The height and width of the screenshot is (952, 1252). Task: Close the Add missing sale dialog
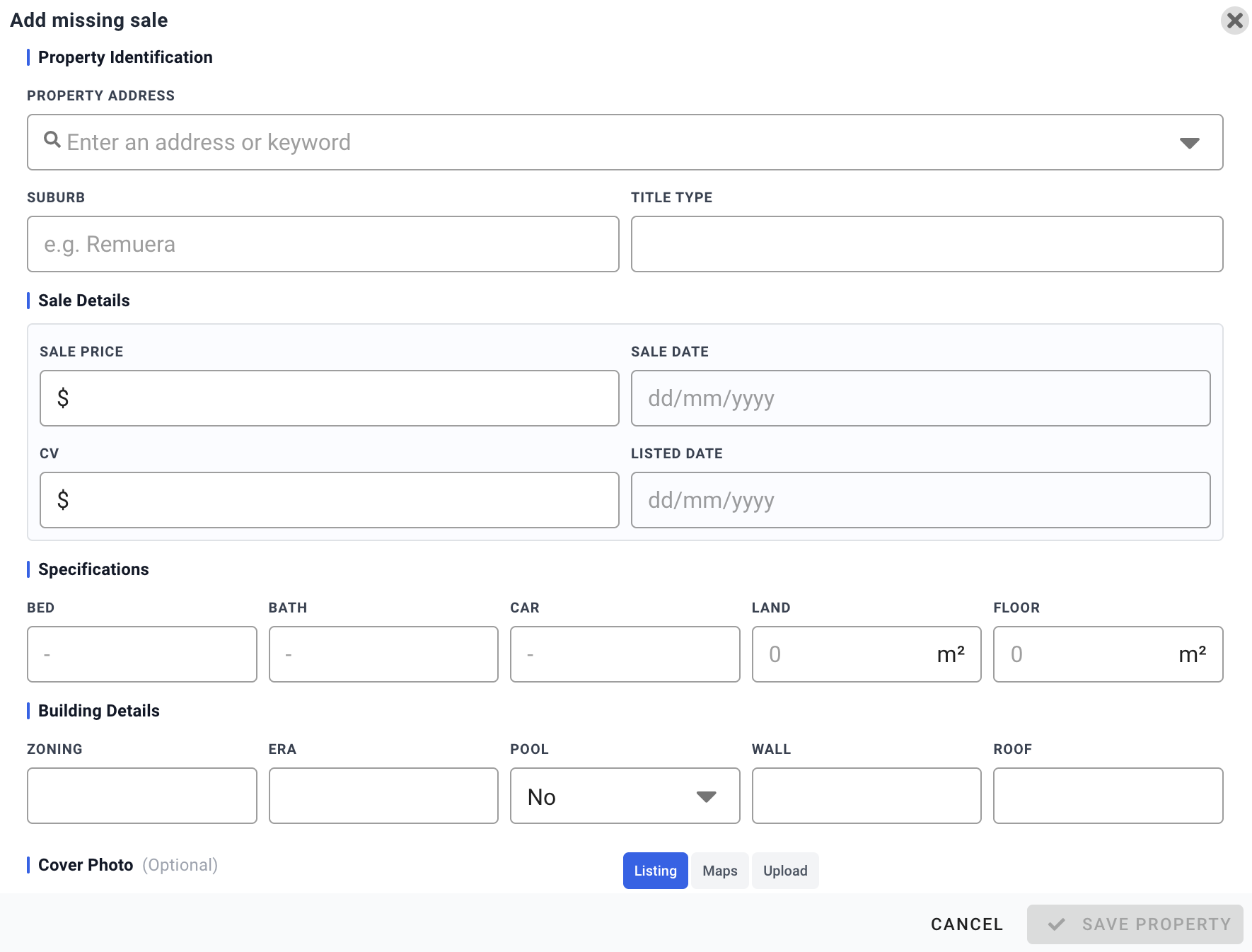click(x=1234, y=21)
